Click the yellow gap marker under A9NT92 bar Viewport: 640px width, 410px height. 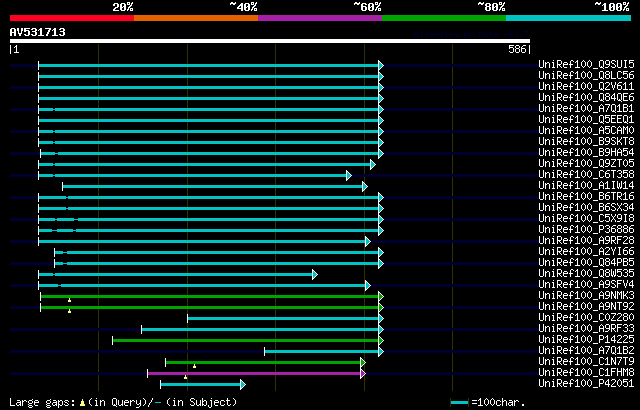click(x=69, y=311)
